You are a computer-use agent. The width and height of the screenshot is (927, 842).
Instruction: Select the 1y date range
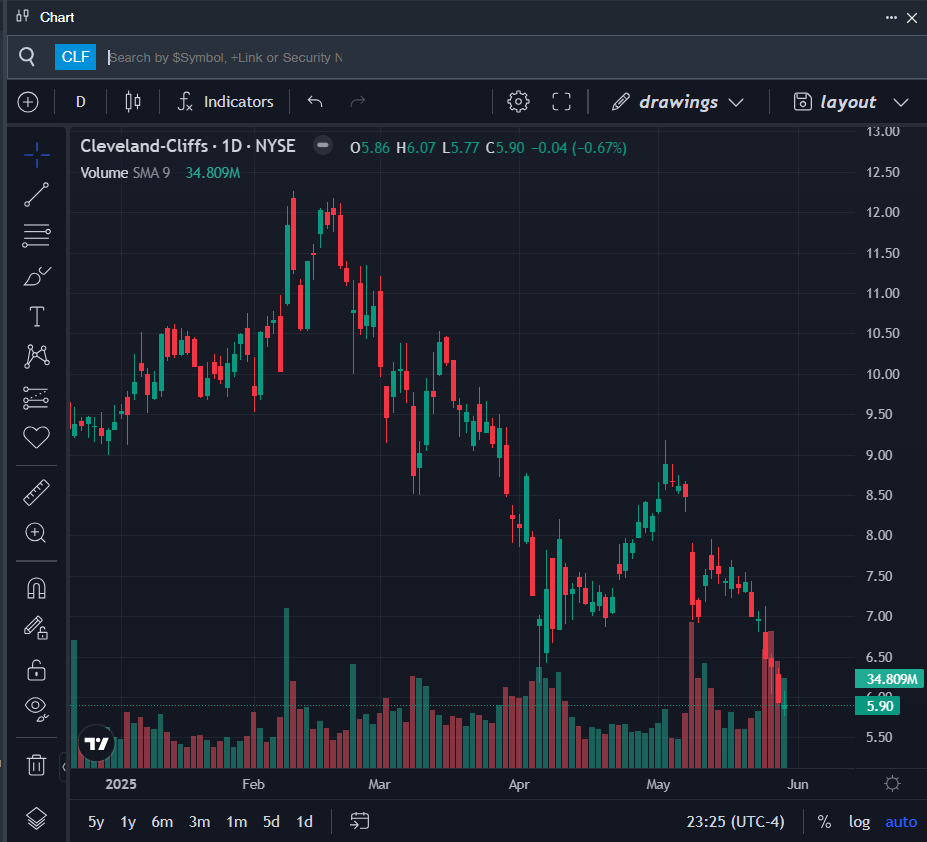pos(128,822)
